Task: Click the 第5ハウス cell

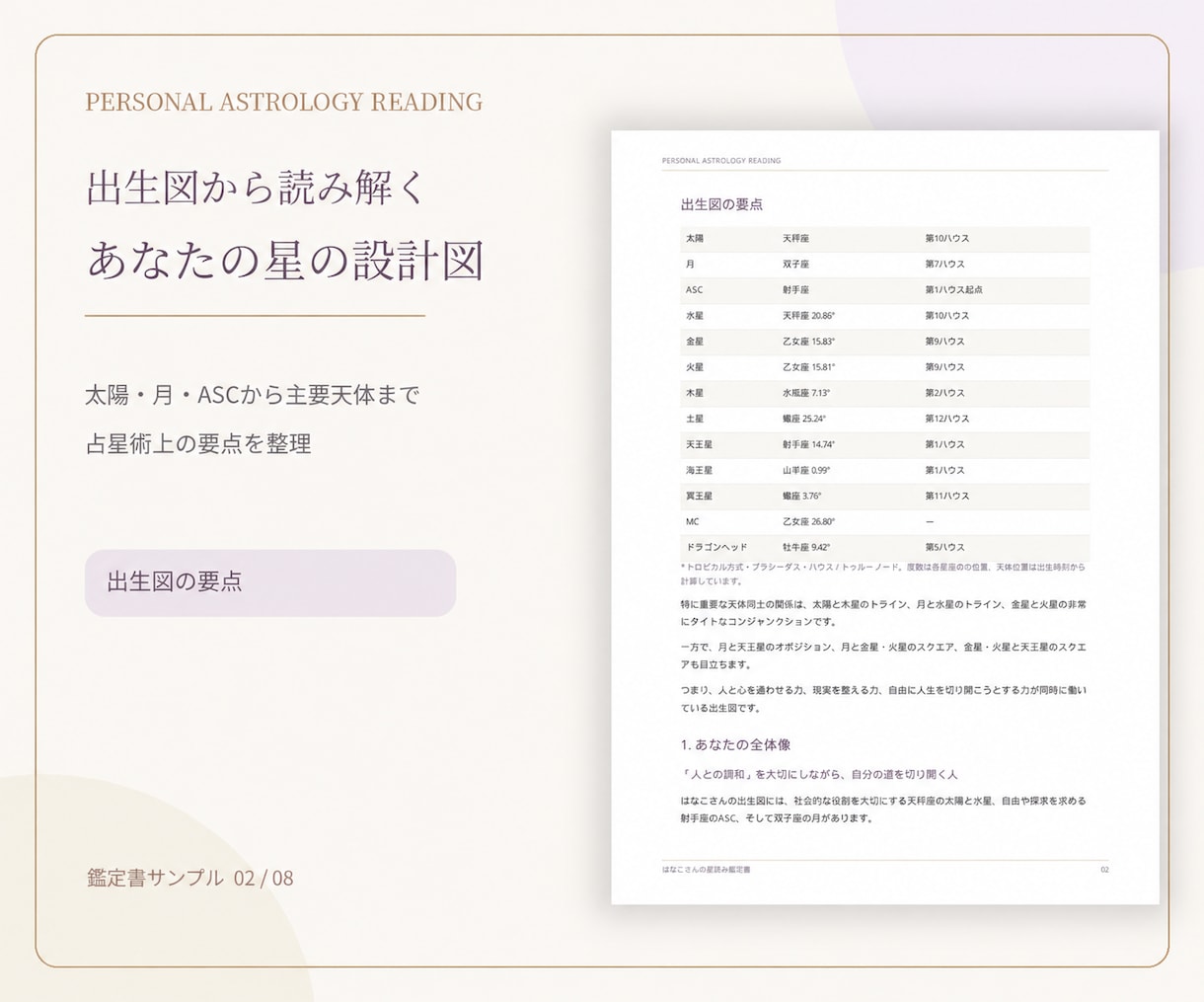Action: pyautogui.click(x=944, y=547)
